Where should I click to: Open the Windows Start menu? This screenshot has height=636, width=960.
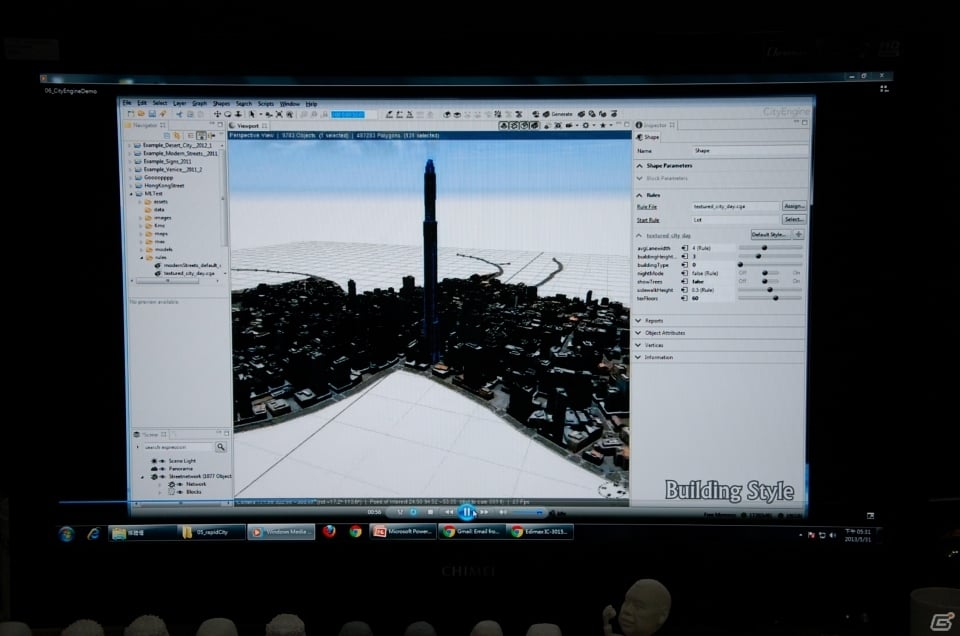point(67,534)
